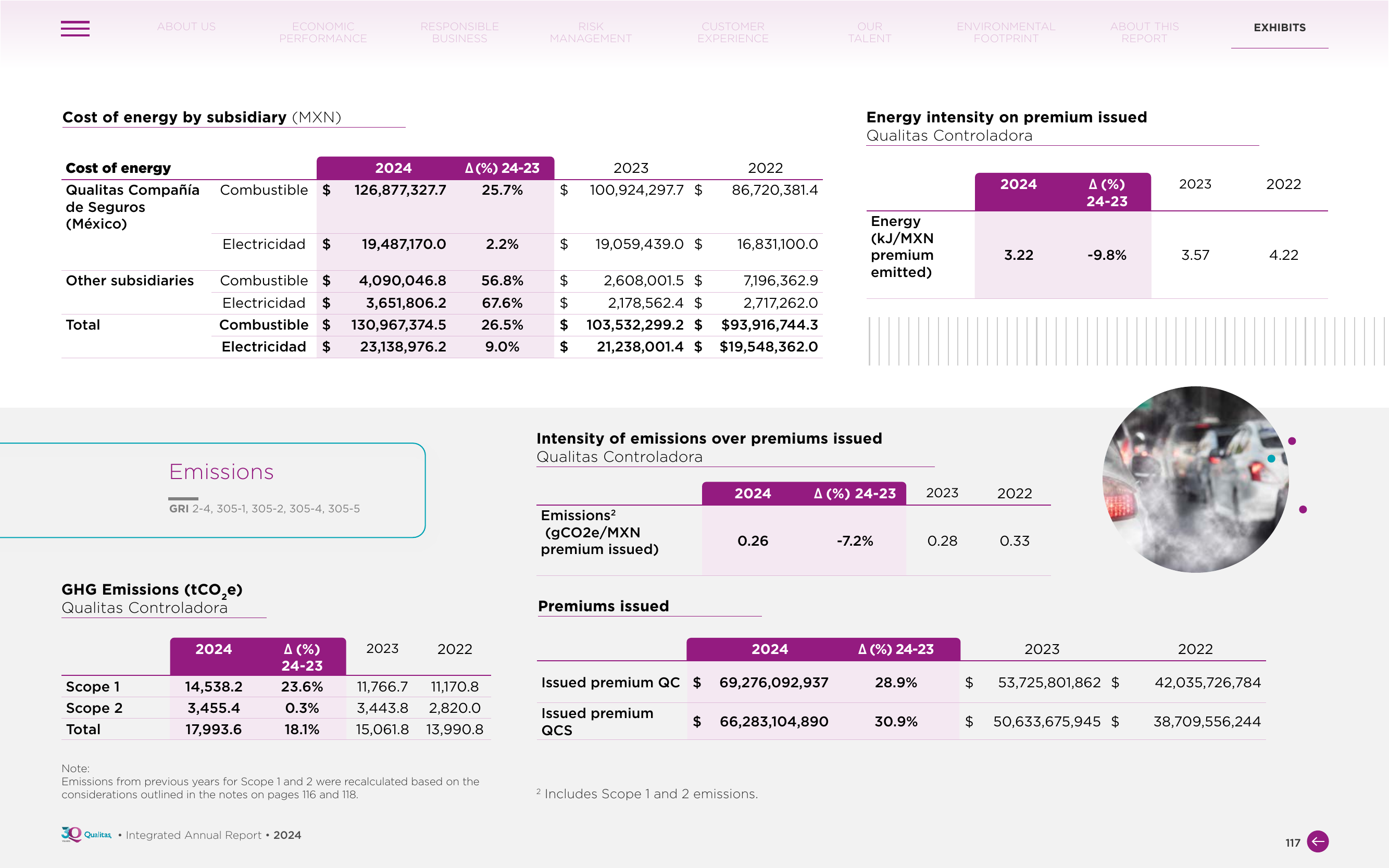Click 2023 value 100,924,297.7
1389x868 pixels.
636,190
